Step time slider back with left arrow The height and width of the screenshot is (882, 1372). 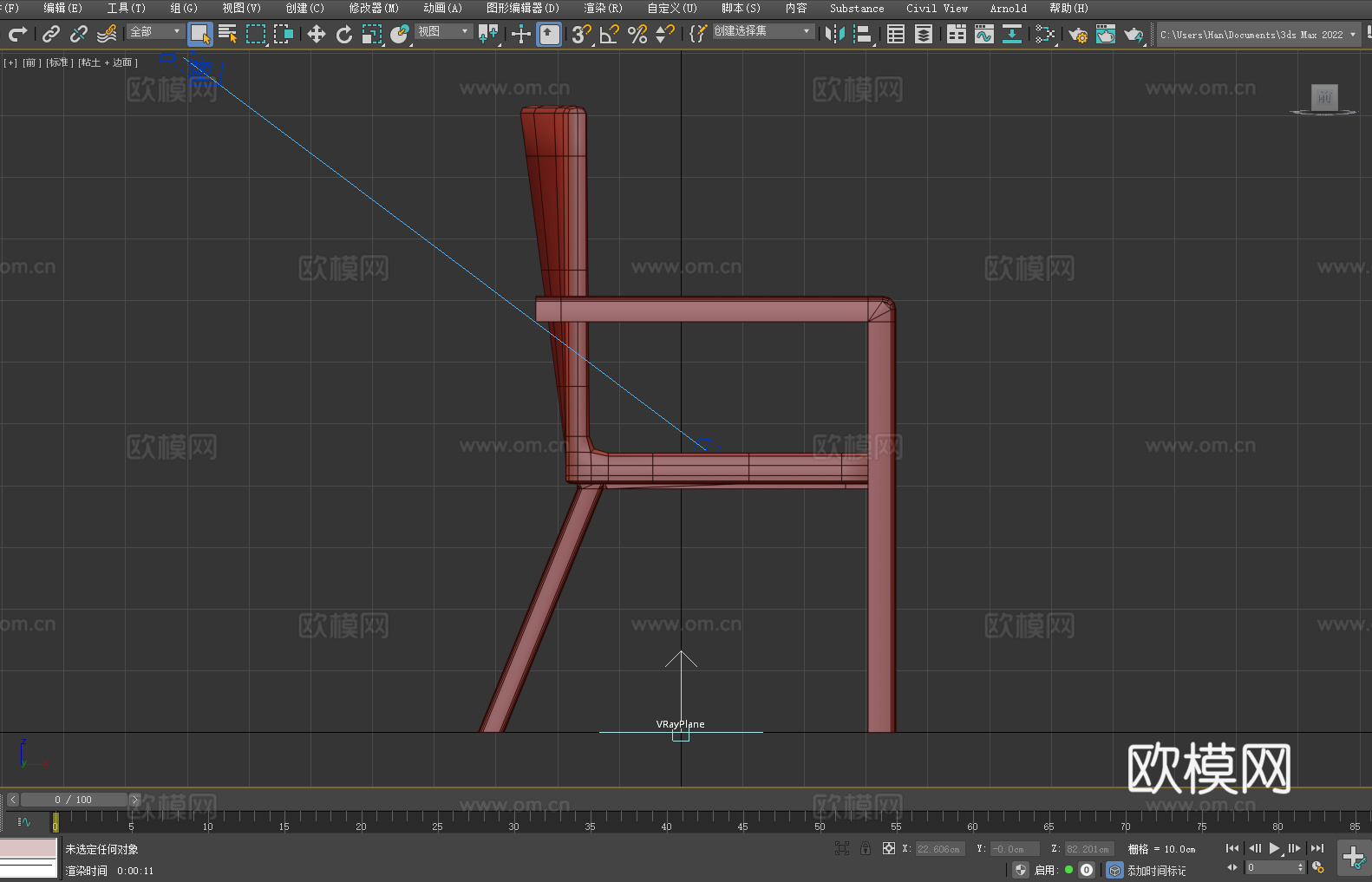(12, 800)
